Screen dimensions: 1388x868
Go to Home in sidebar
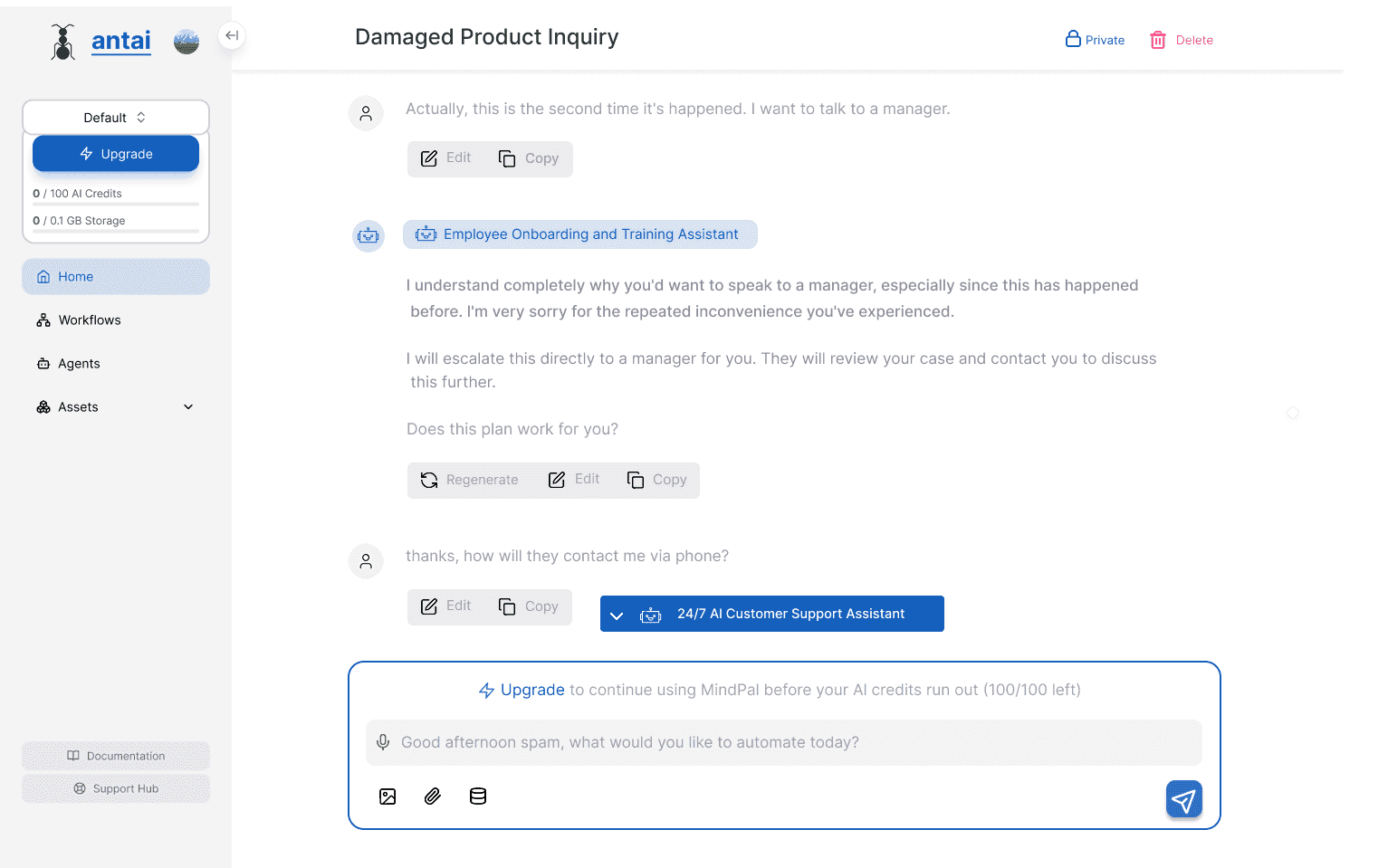point(116,277)
